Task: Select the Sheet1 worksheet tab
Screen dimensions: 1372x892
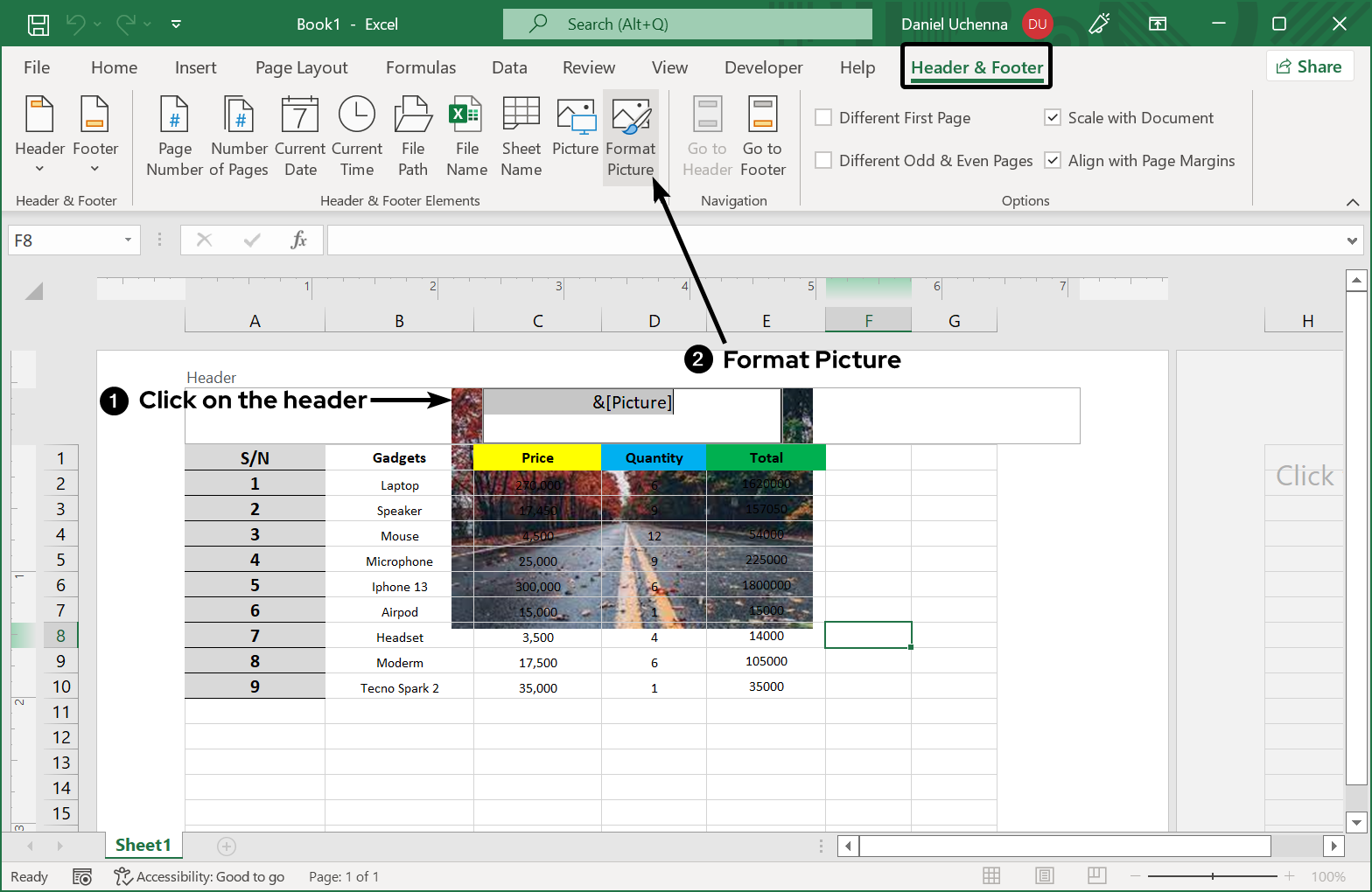Action: tap(143, 845)
